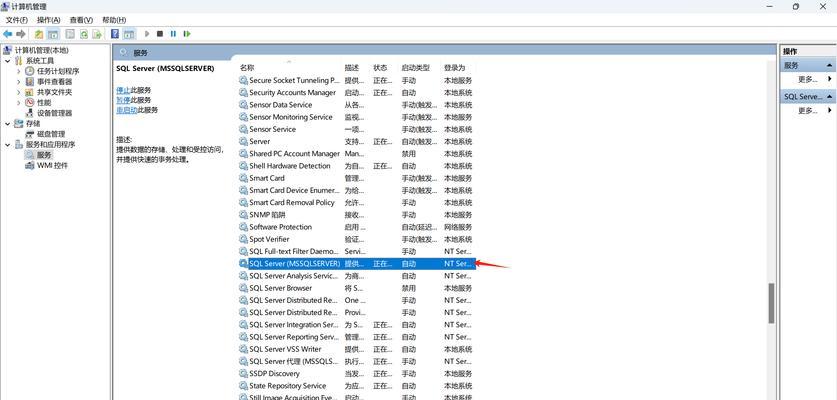Select 设备管理器 in the tree
The width and height of the screenshot is (837, 400).
click(54, 113)
